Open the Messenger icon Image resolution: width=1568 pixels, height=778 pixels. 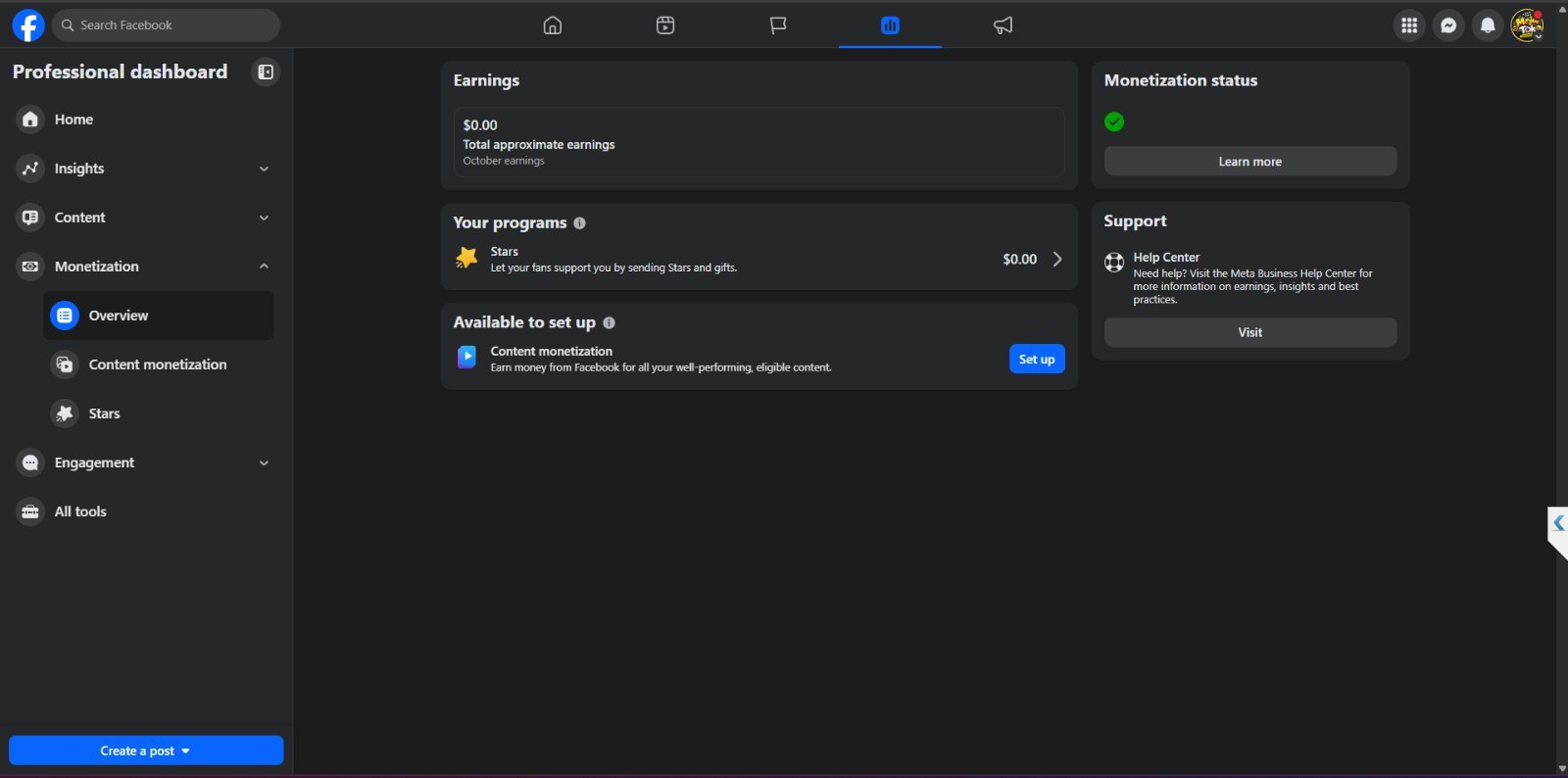tap(1448, 25)
